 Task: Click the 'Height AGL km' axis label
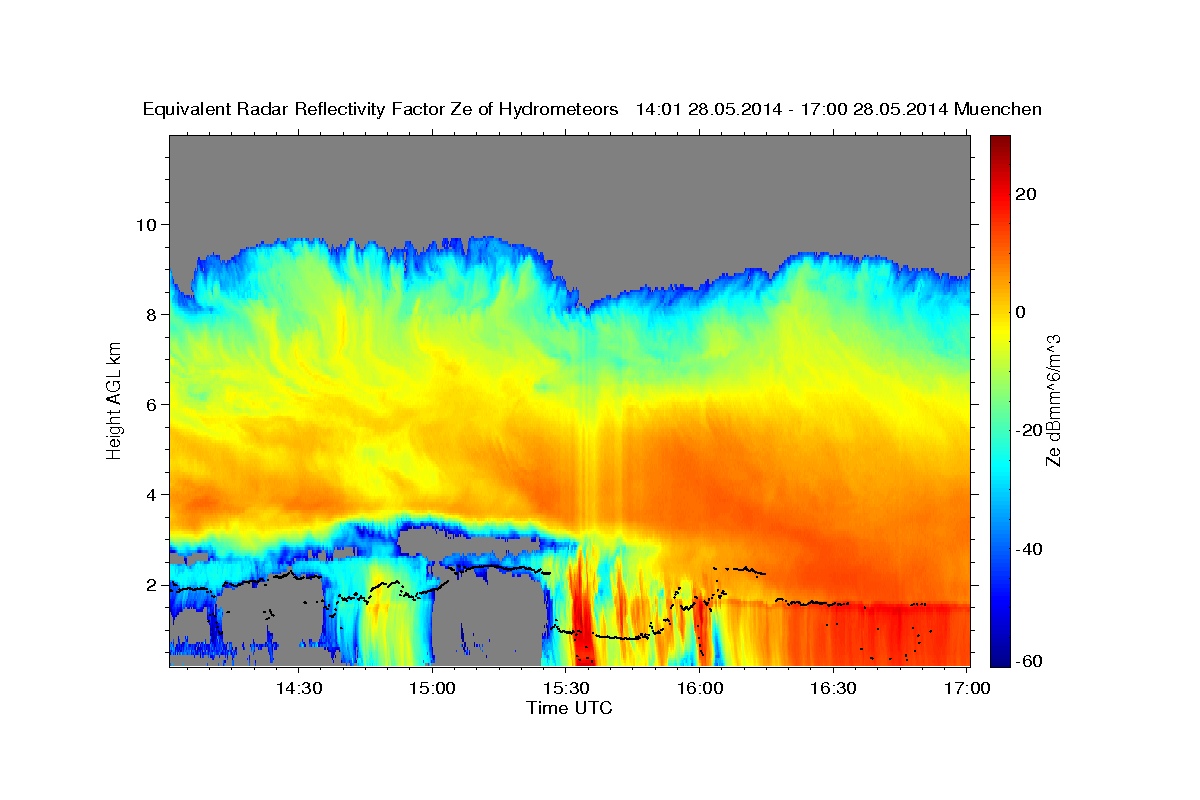[x=114, y=399]
